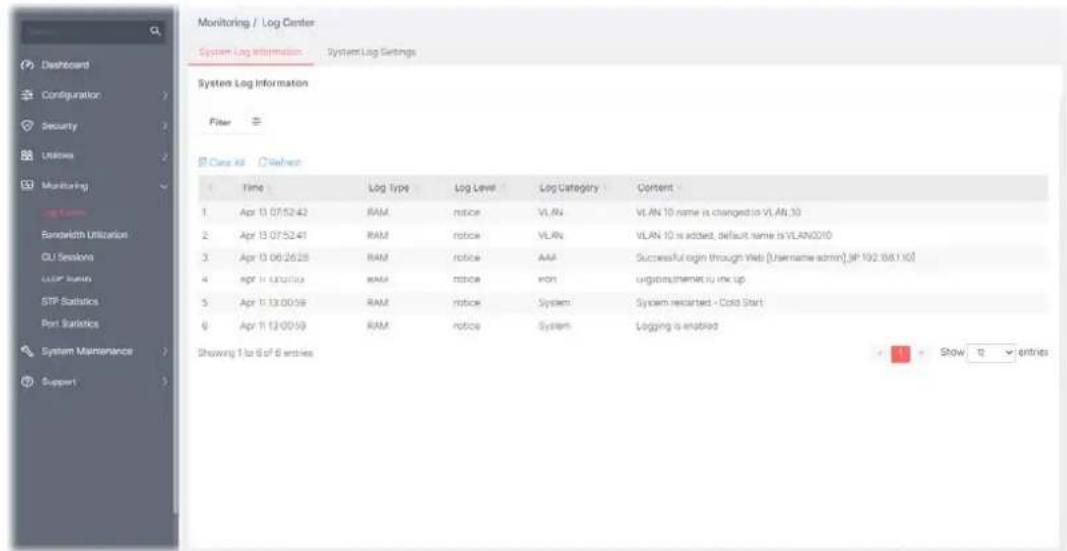1067x551 pixels.
Task: Click the Monitoring monitor icon
Action: (x=29, y=185)
